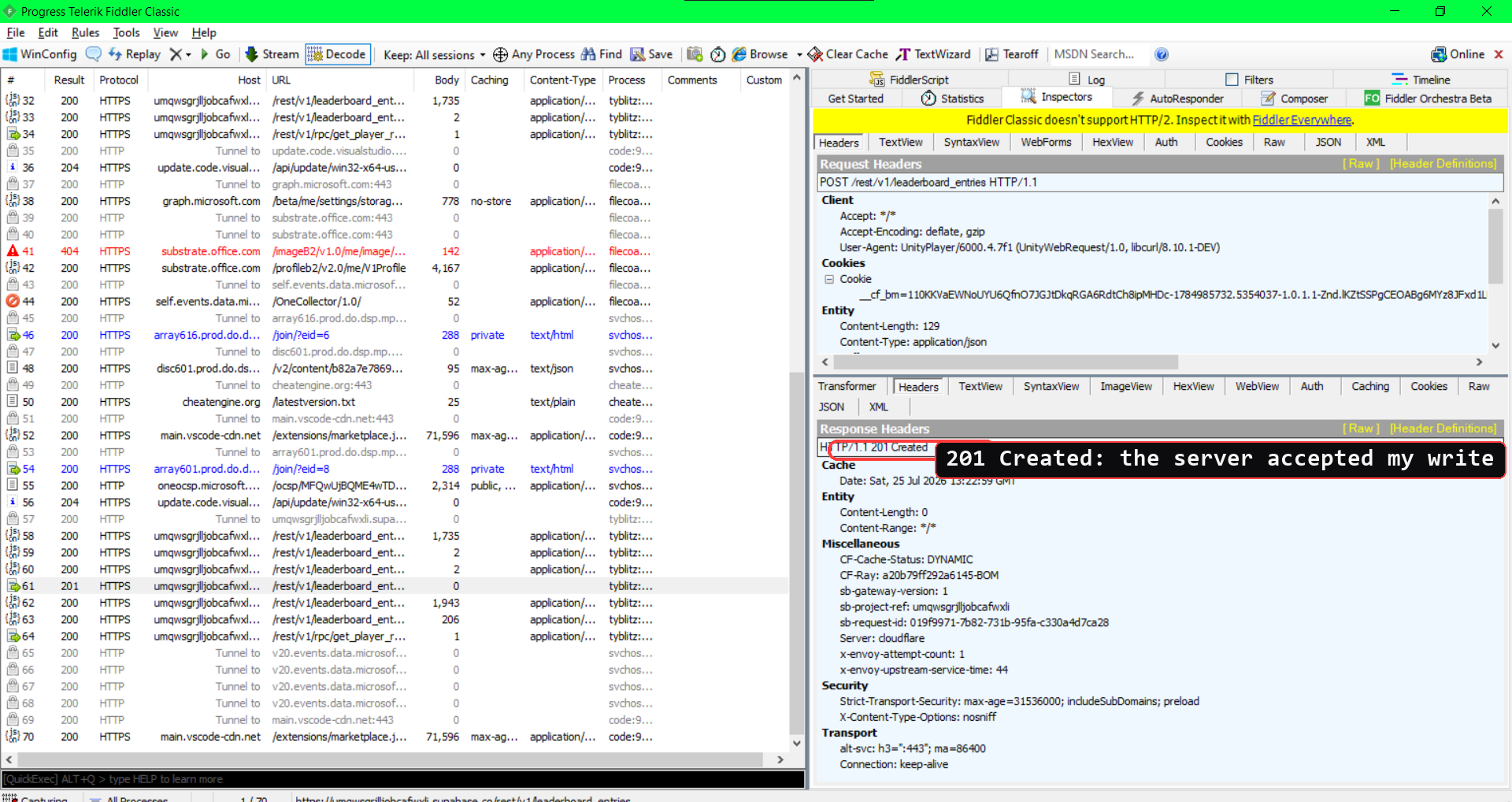Click Request Headers [Raw] link
Screen dimensions: 1512x802
coord(1361,164)
